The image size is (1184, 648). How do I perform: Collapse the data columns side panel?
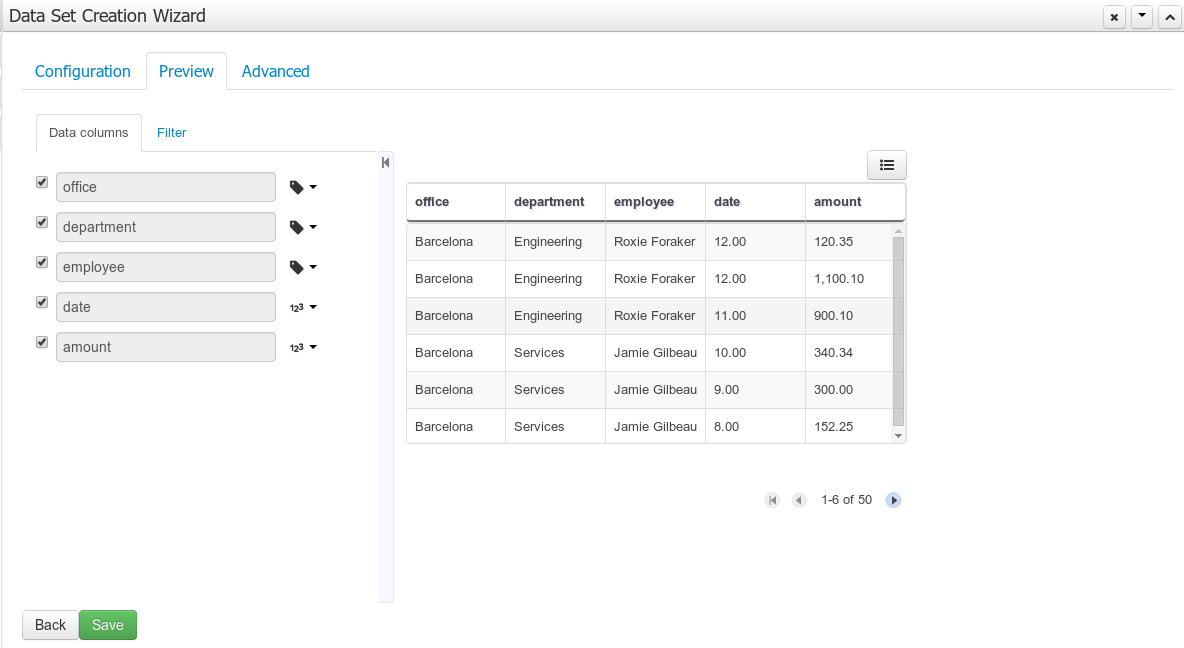coord(385,163)
